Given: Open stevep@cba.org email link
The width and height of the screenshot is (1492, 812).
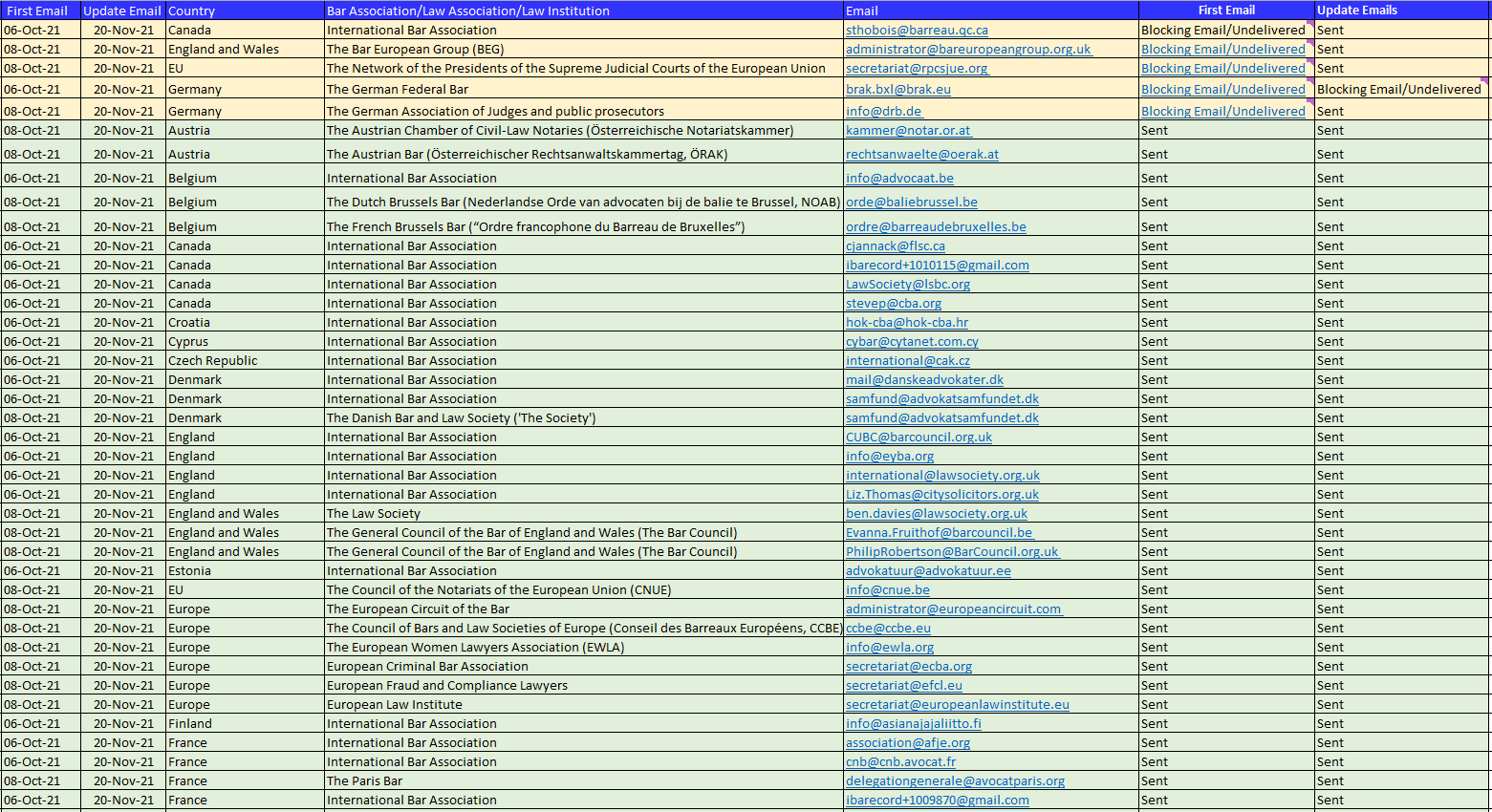Looking at the screenshot, I should (x=894, y=304).
